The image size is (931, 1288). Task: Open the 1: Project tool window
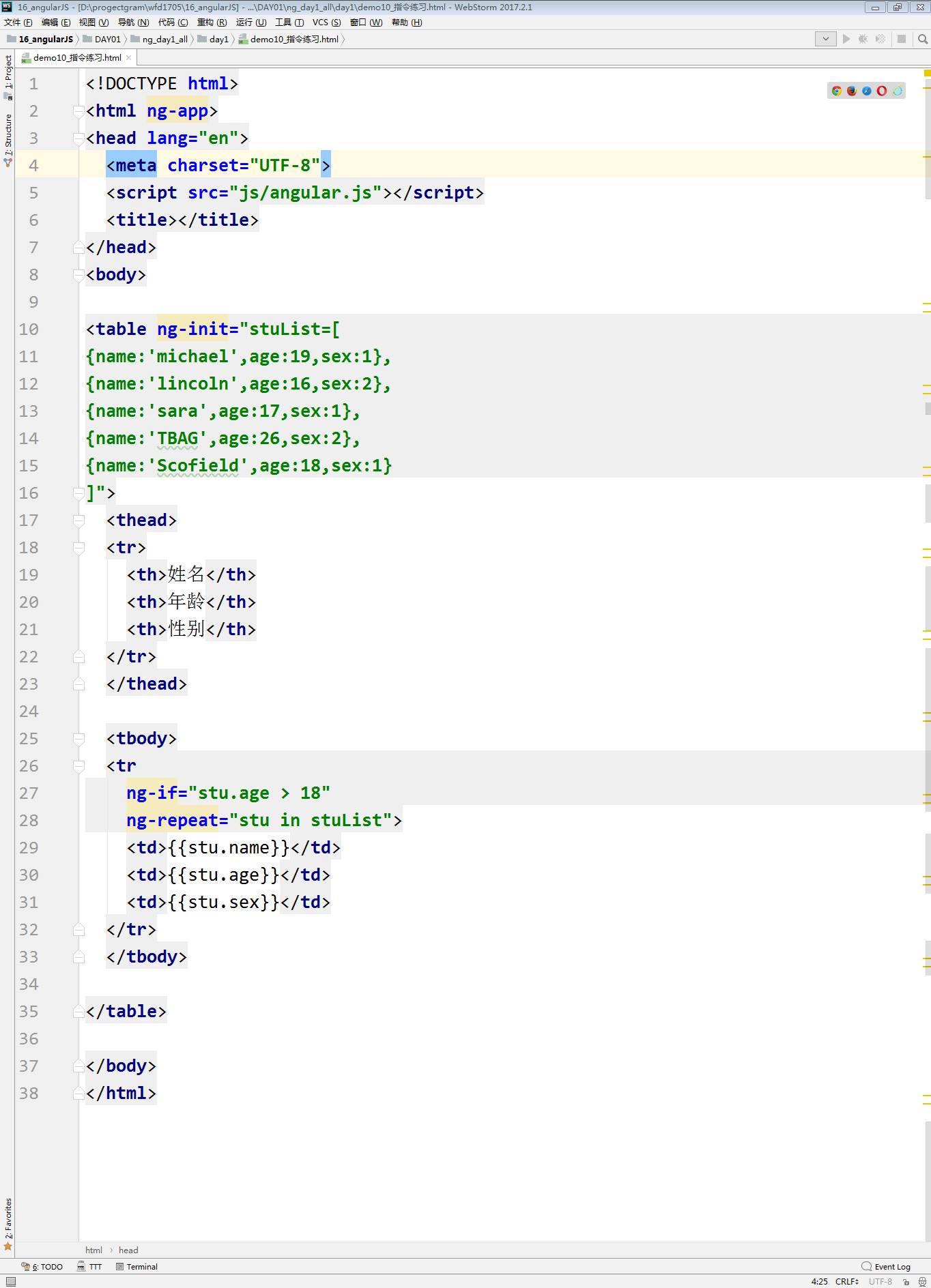8,77
